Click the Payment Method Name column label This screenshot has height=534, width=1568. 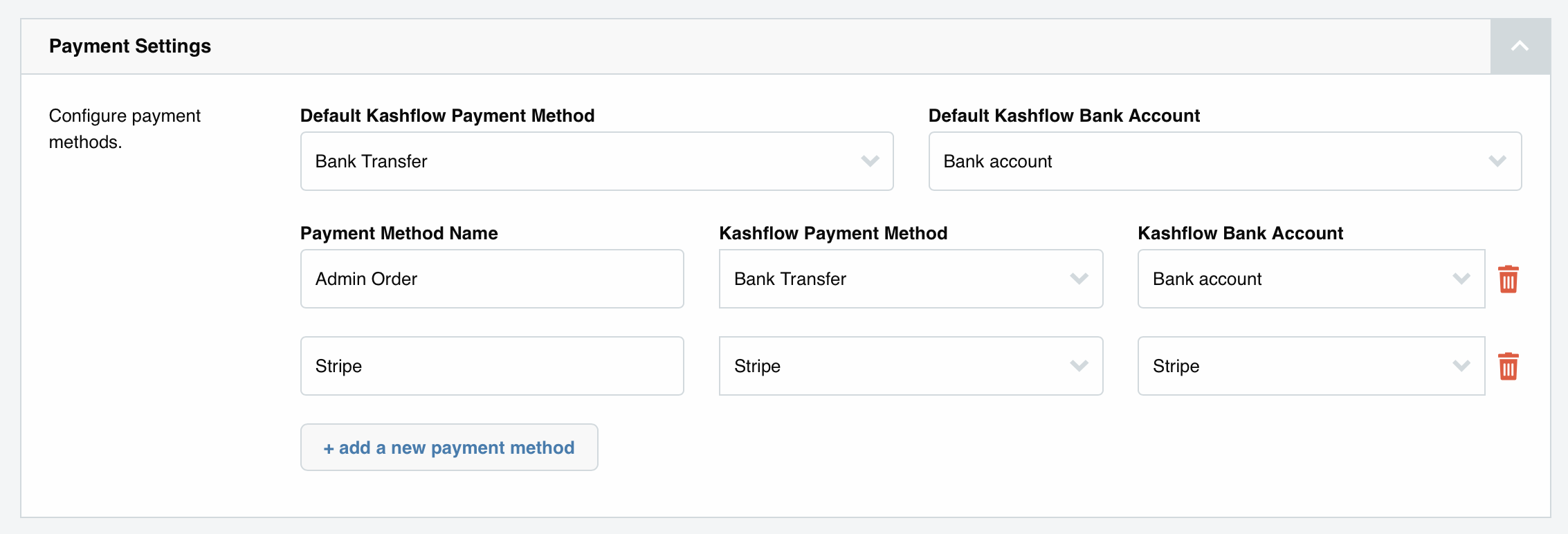coord(399,233)
